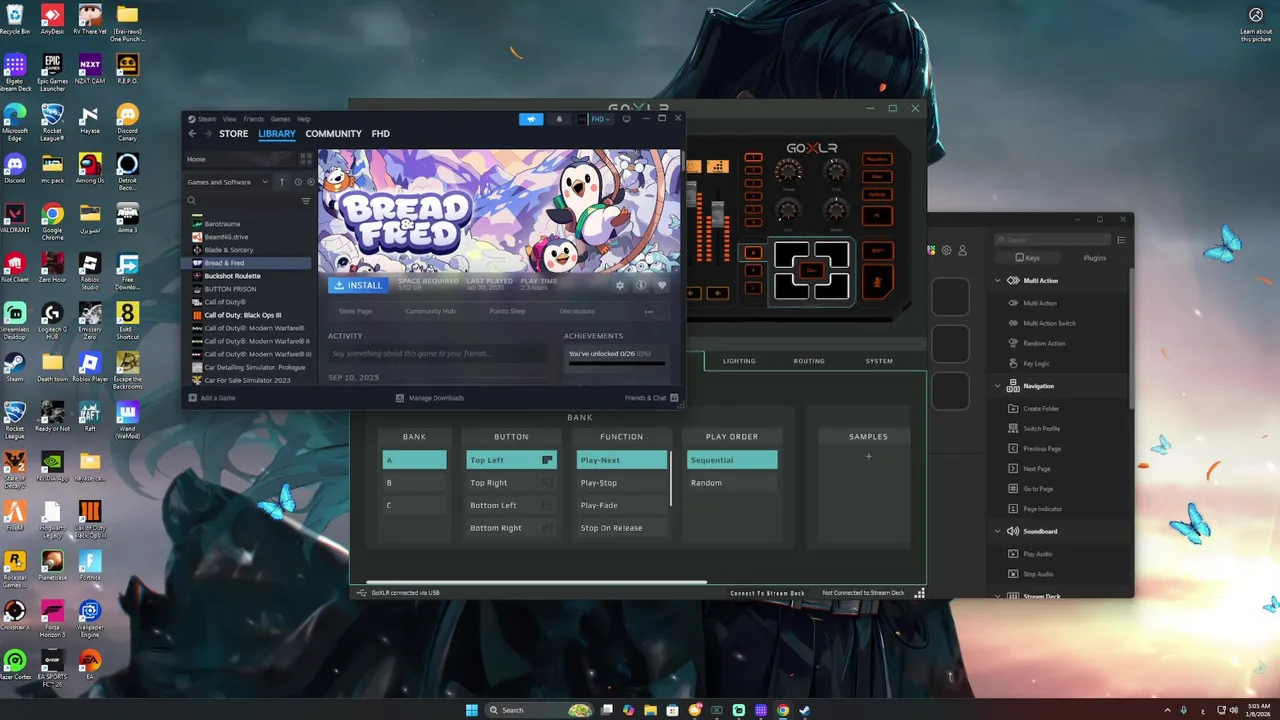This screenshot has height=720, width=1280.
Task: Select sampler bank A in GoXLR
Action: (x=415, y=460)
